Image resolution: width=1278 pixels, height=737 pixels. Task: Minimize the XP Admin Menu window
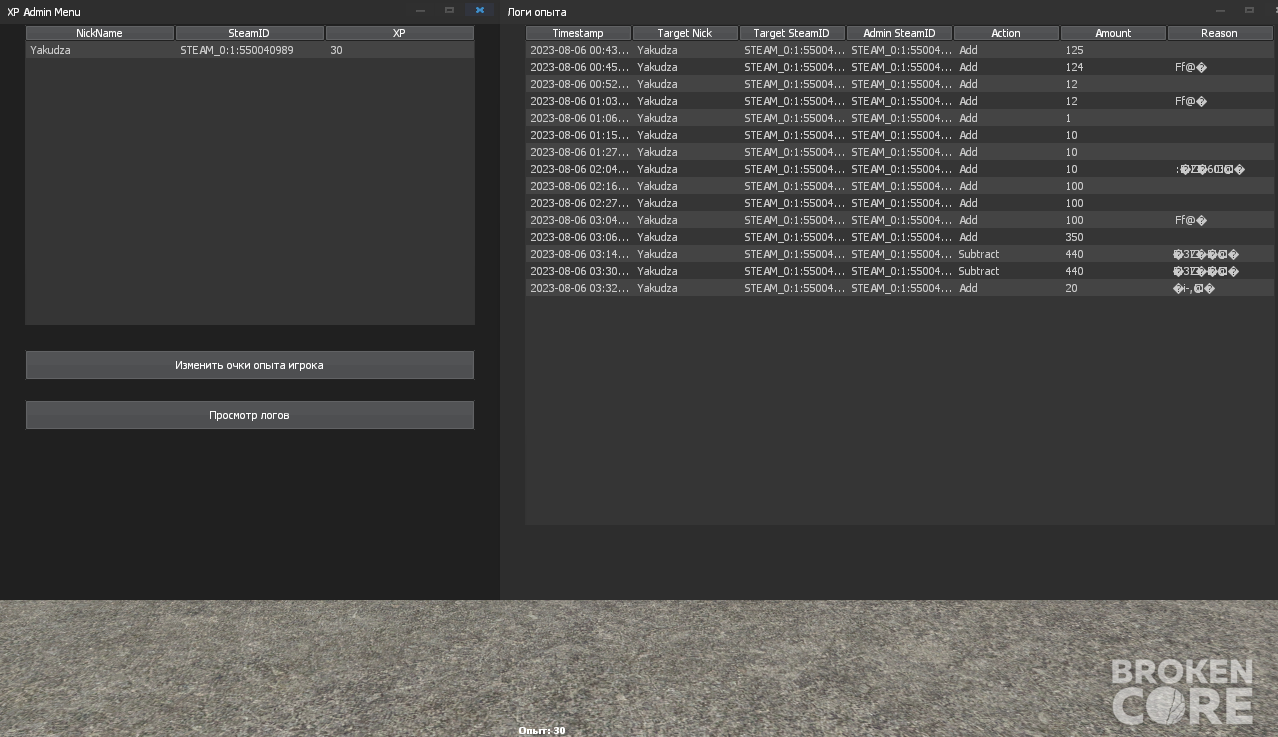(420, 10)
